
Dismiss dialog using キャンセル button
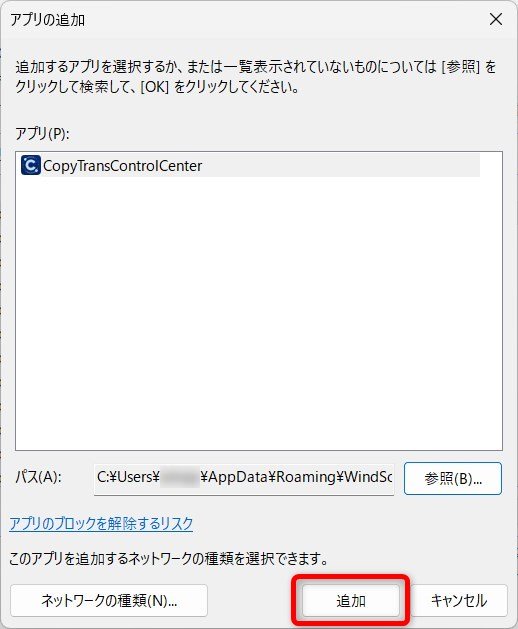click(459, 601)
